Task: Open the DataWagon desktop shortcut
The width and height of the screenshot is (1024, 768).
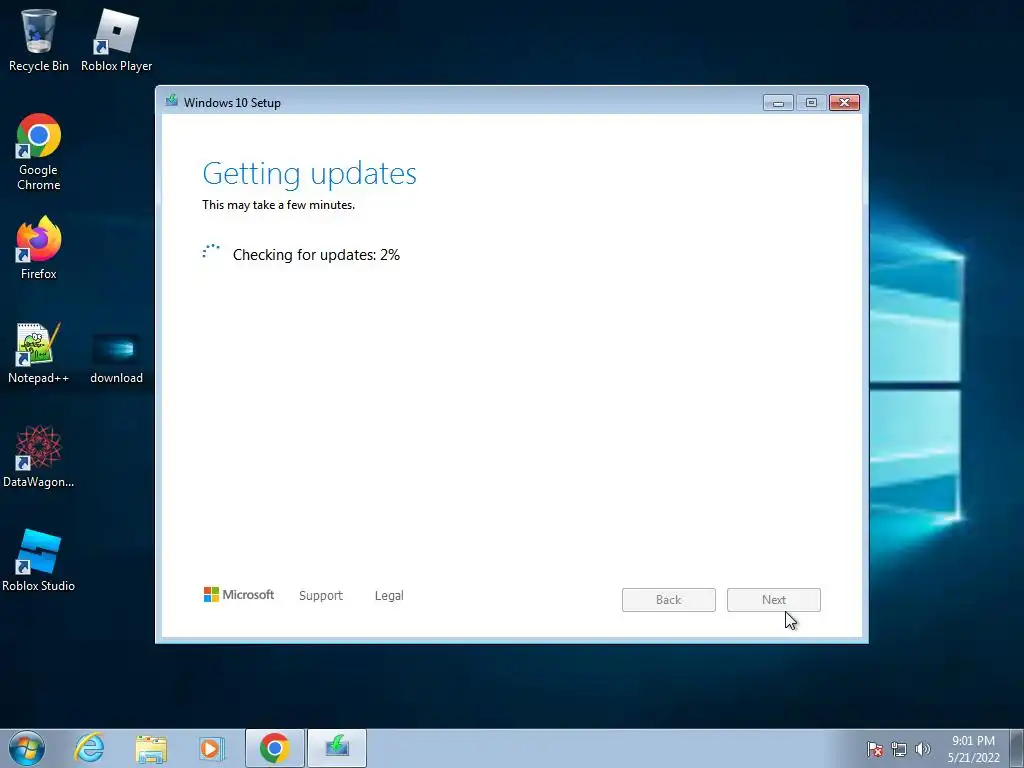Action: [x=39, y=456]
